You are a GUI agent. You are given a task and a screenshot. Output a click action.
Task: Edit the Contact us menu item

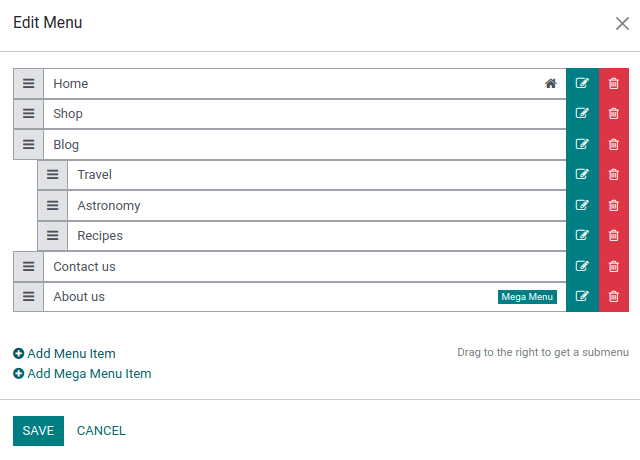582,267
